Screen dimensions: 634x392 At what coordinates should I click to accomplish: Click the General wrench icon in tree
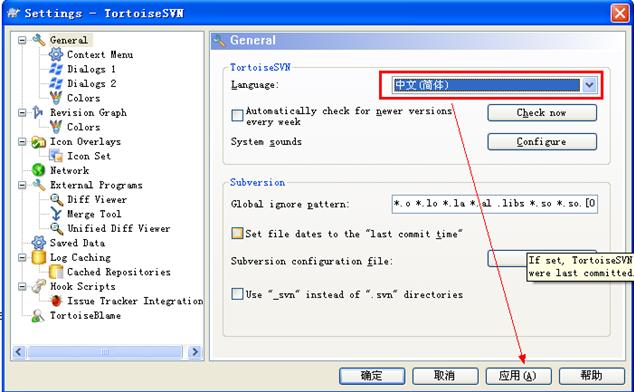(x=39, y=40)
